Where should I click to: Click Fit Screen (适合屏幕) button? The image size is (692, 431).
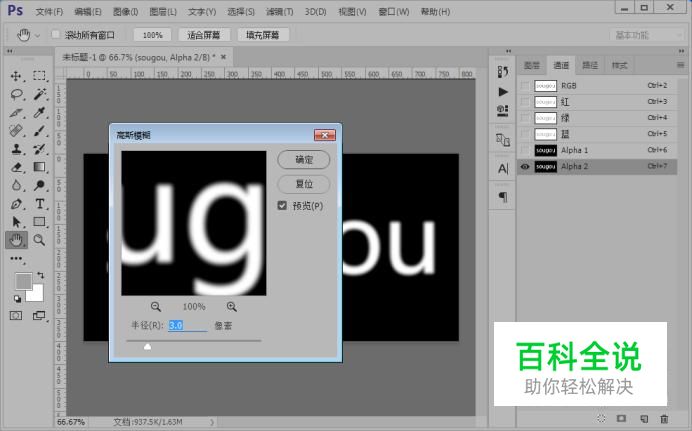[203, 35]
